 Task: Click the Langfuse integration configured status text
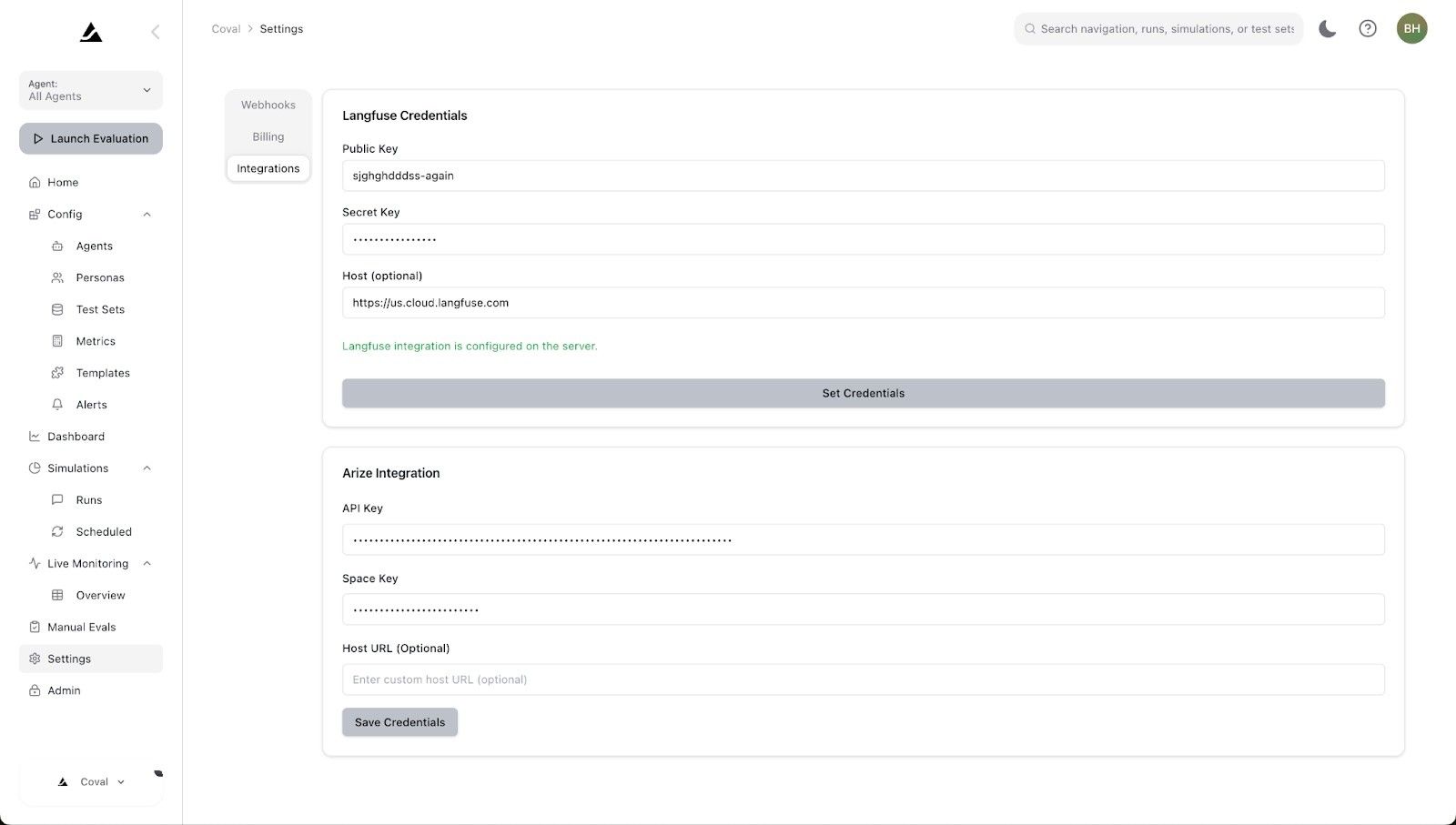tap(470, 347)
